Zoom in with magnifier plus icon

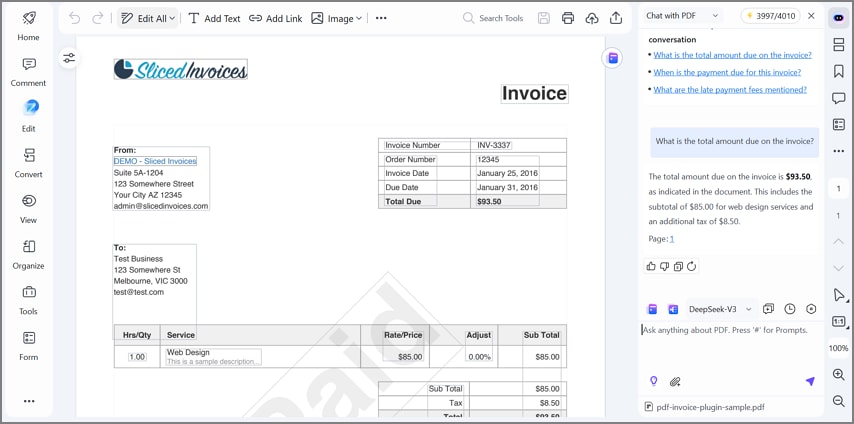click(x=838, y=374)
